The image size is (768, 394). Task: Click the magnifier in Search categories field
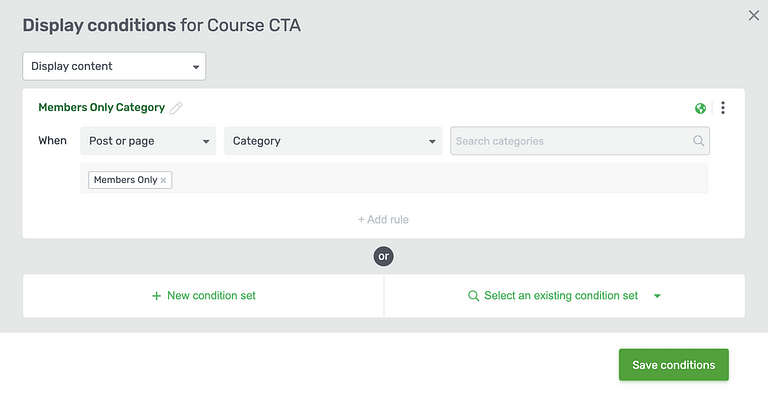(x=698, y=141)
